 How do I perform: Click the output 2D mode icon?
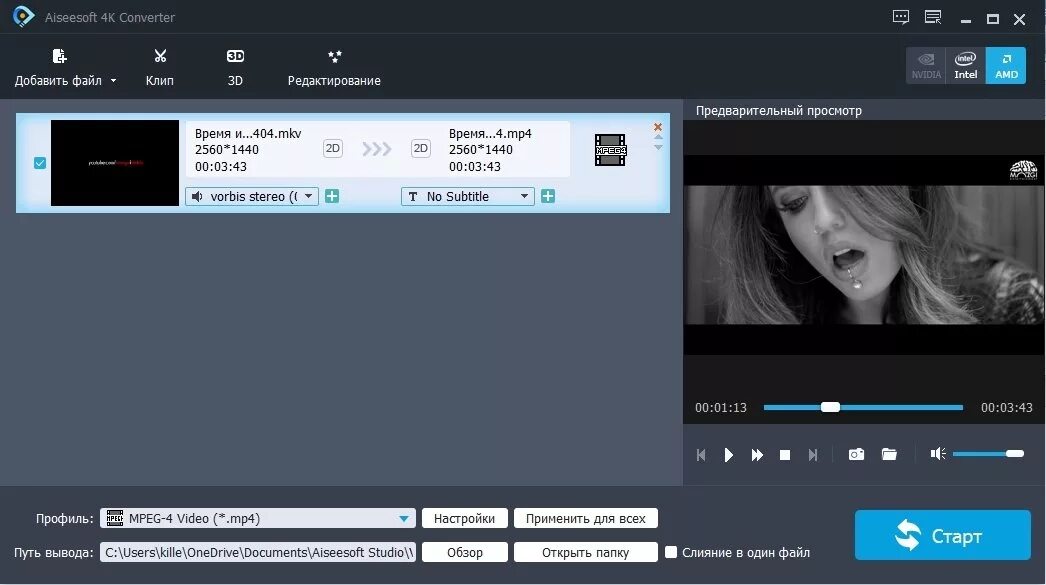point(420,148)
